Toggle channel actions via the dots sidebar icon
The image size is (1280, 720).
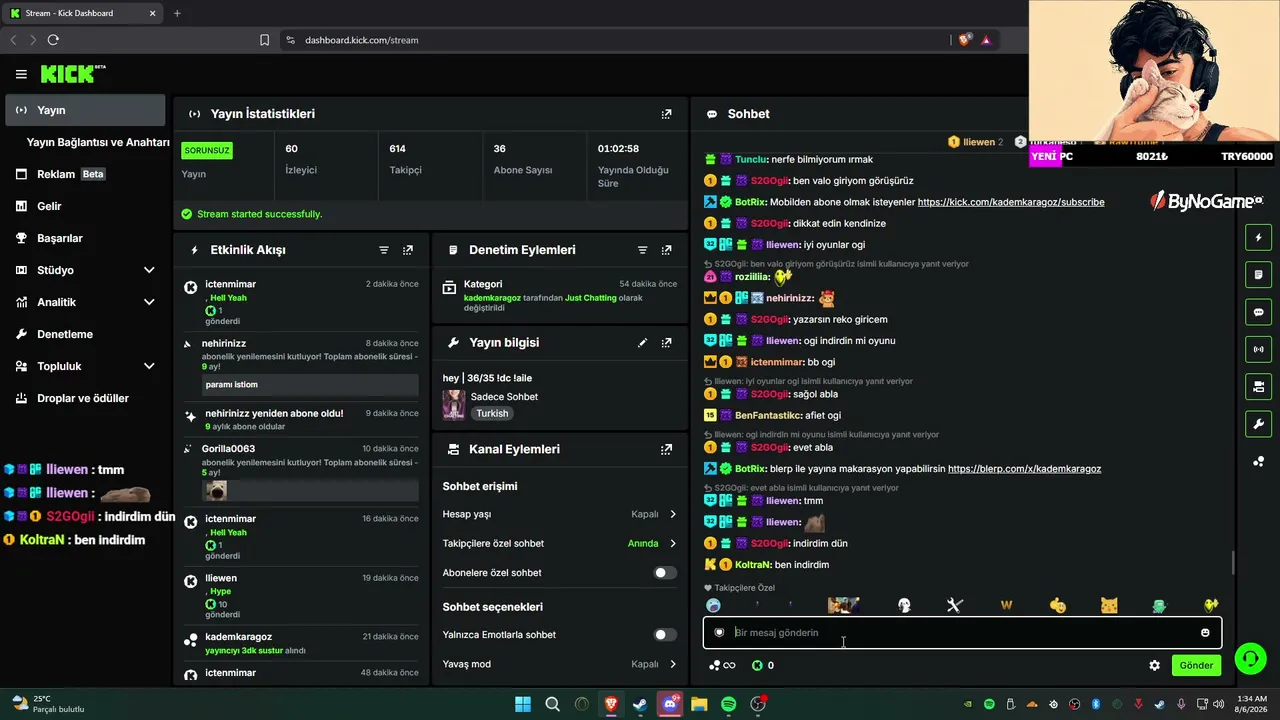(x=1258, y=461)
